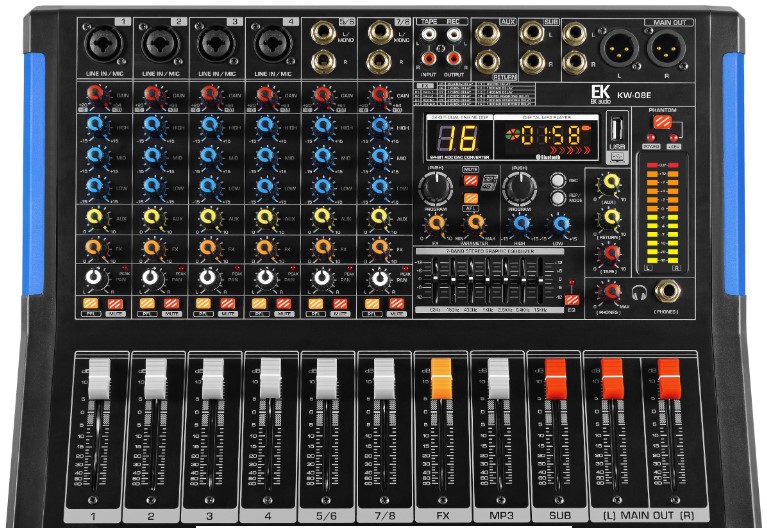Click the red SUB fader cap
The image size is (767, 528).
(556, 379)
